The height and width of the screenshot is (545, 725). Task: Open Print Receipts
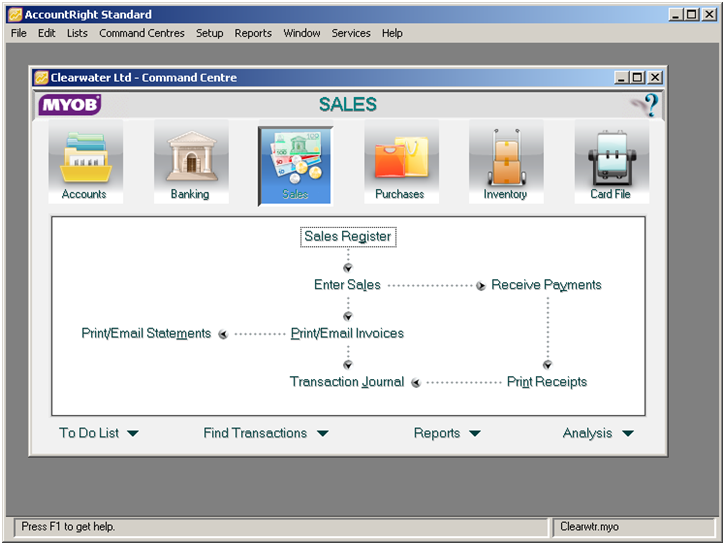547,382
